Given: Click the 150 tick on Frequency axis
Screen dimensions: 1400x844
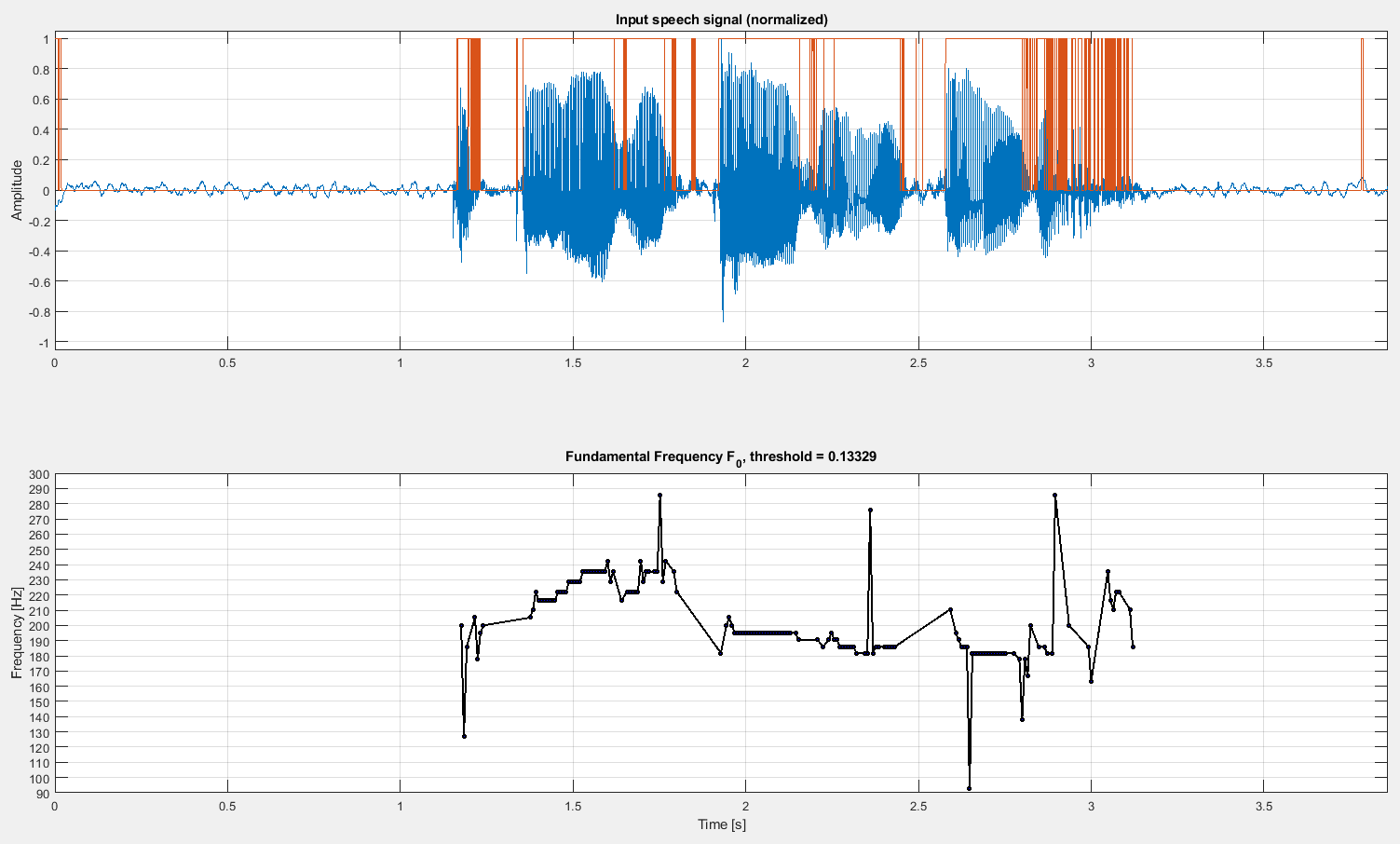Looking at the screenshot, I should [40, 701].
